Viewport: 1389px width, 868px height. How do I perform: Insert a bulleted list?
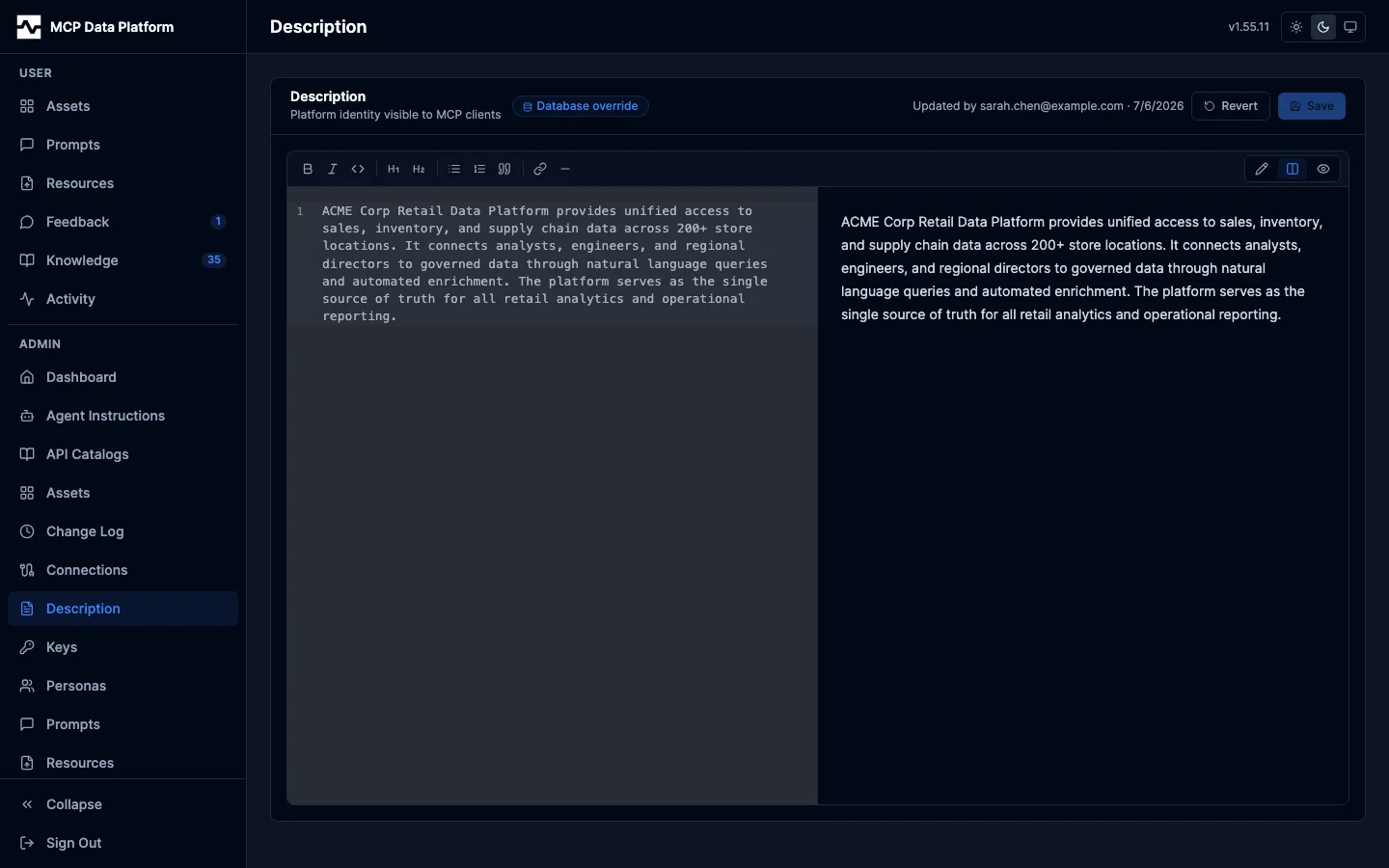[454, 169]
